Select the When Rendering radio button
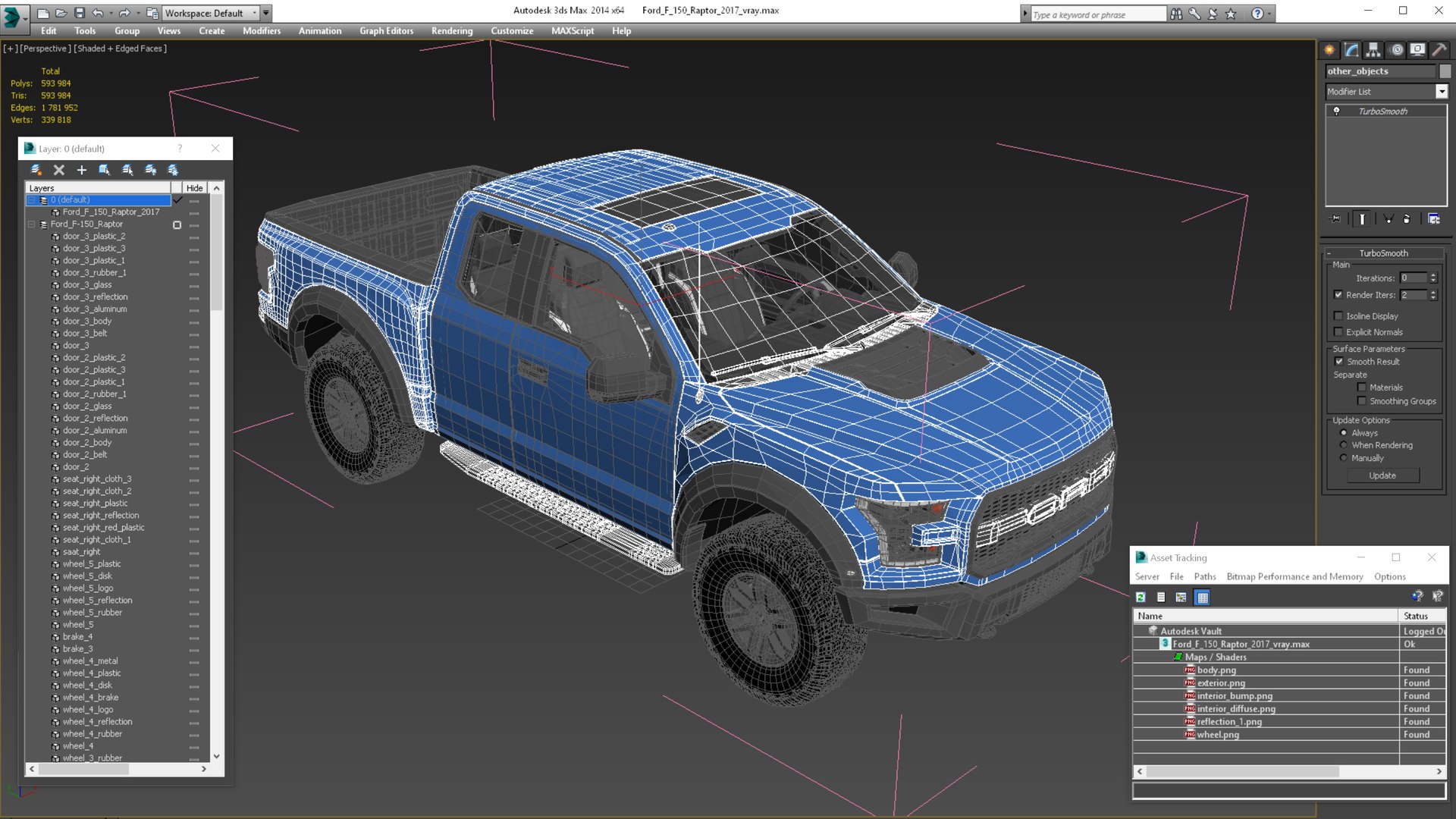This screenshot has width=1456, height=819. [x=1344, y=444]
